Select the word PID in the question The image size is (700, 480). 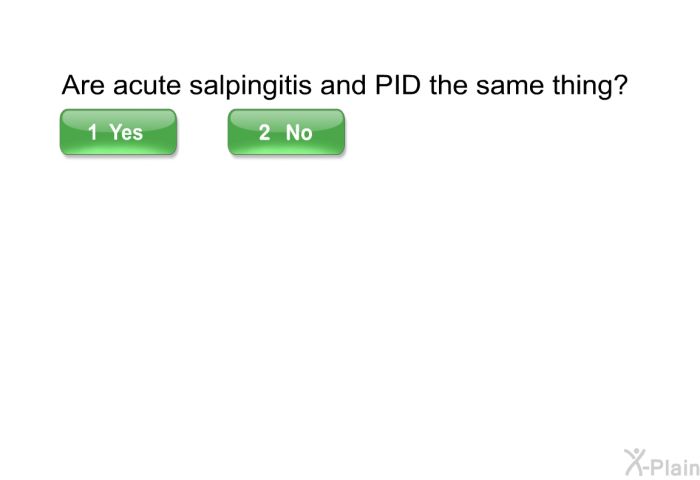point(398,84)
